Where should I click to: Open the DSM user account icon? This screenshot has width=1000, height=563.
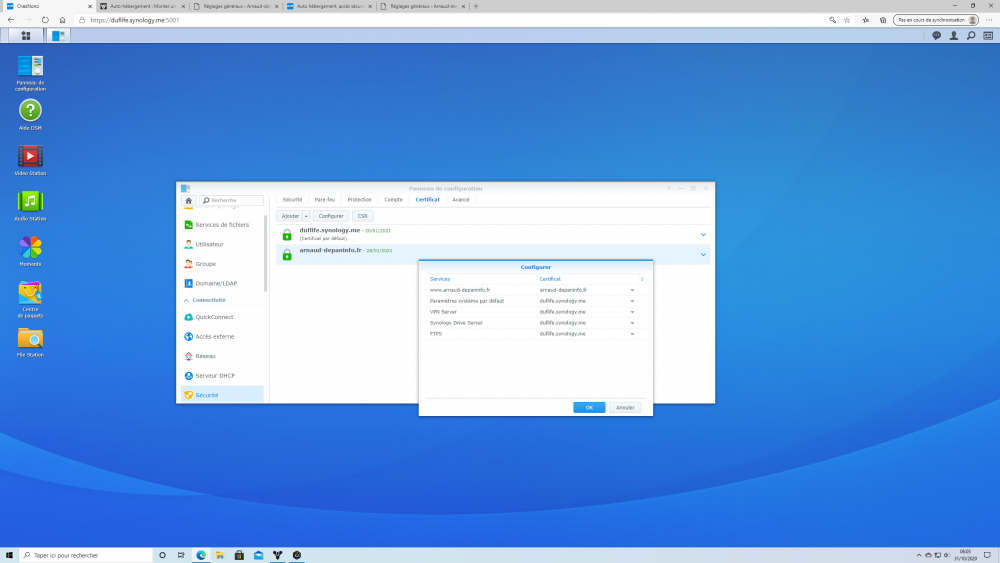[x=954, y=35]
